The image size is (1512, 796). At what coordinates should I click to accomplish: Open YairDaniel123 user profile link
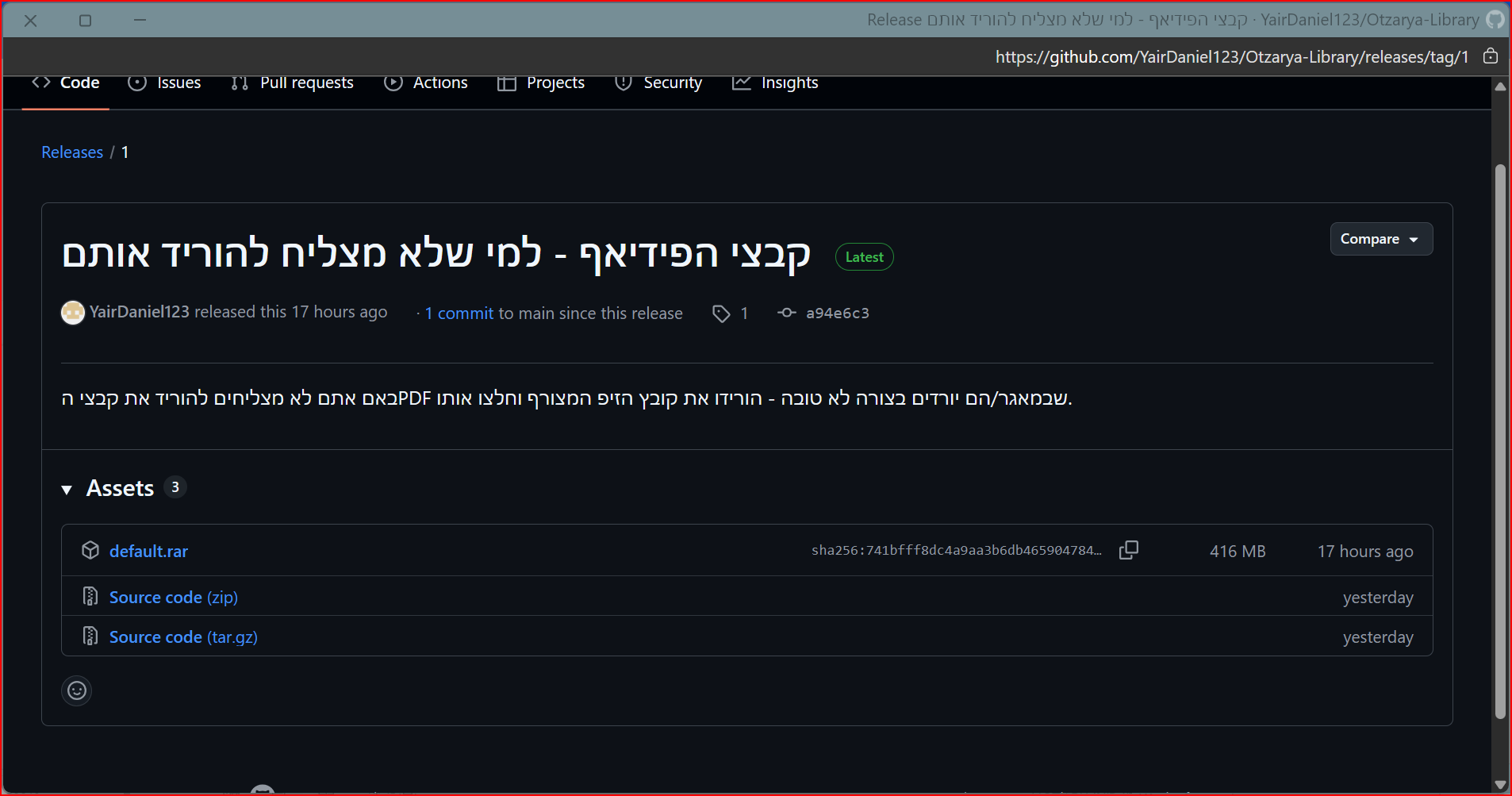139,312
